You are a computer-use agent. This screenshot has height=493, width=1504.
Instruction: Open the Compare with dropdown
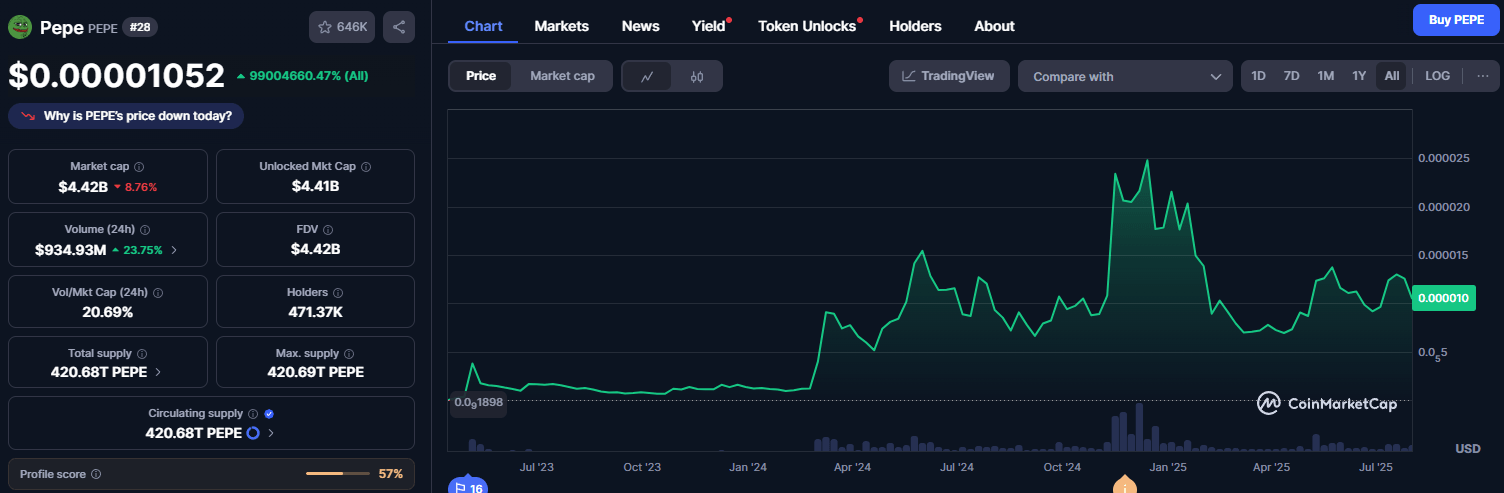click(x=1125, y=76)
